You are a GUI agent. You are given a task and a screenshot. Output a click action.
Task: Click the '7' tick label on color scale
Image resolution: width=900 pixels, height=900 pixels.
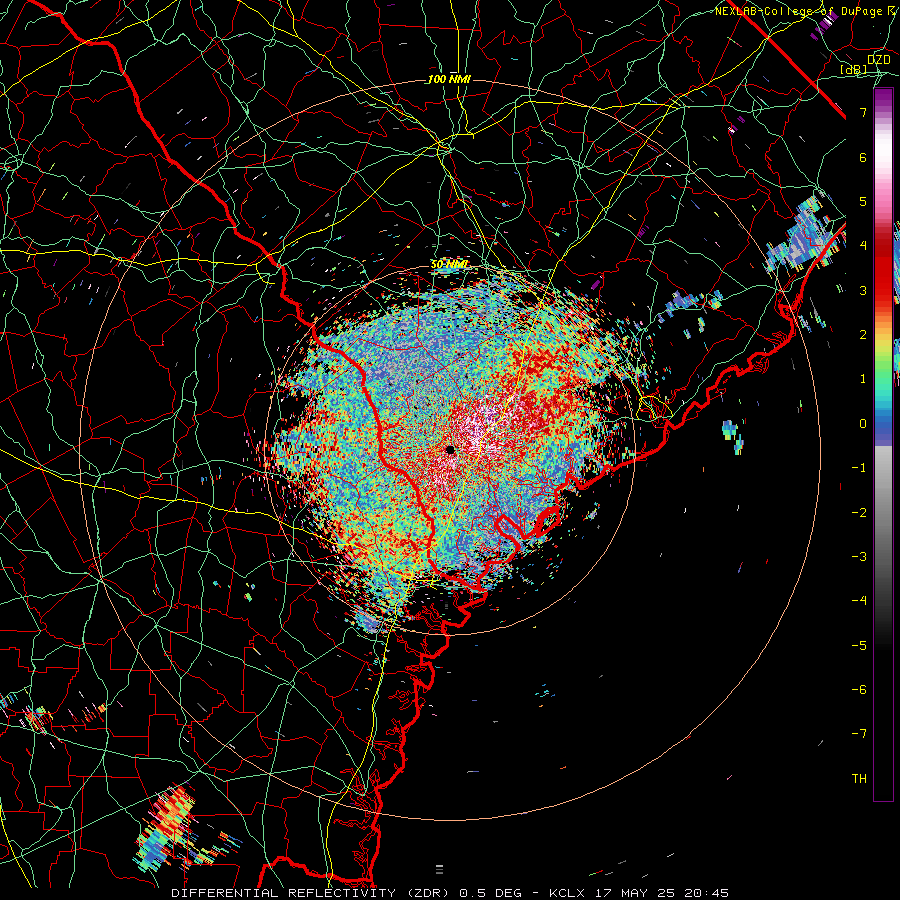pyautogui.click(x=863, y=112)
